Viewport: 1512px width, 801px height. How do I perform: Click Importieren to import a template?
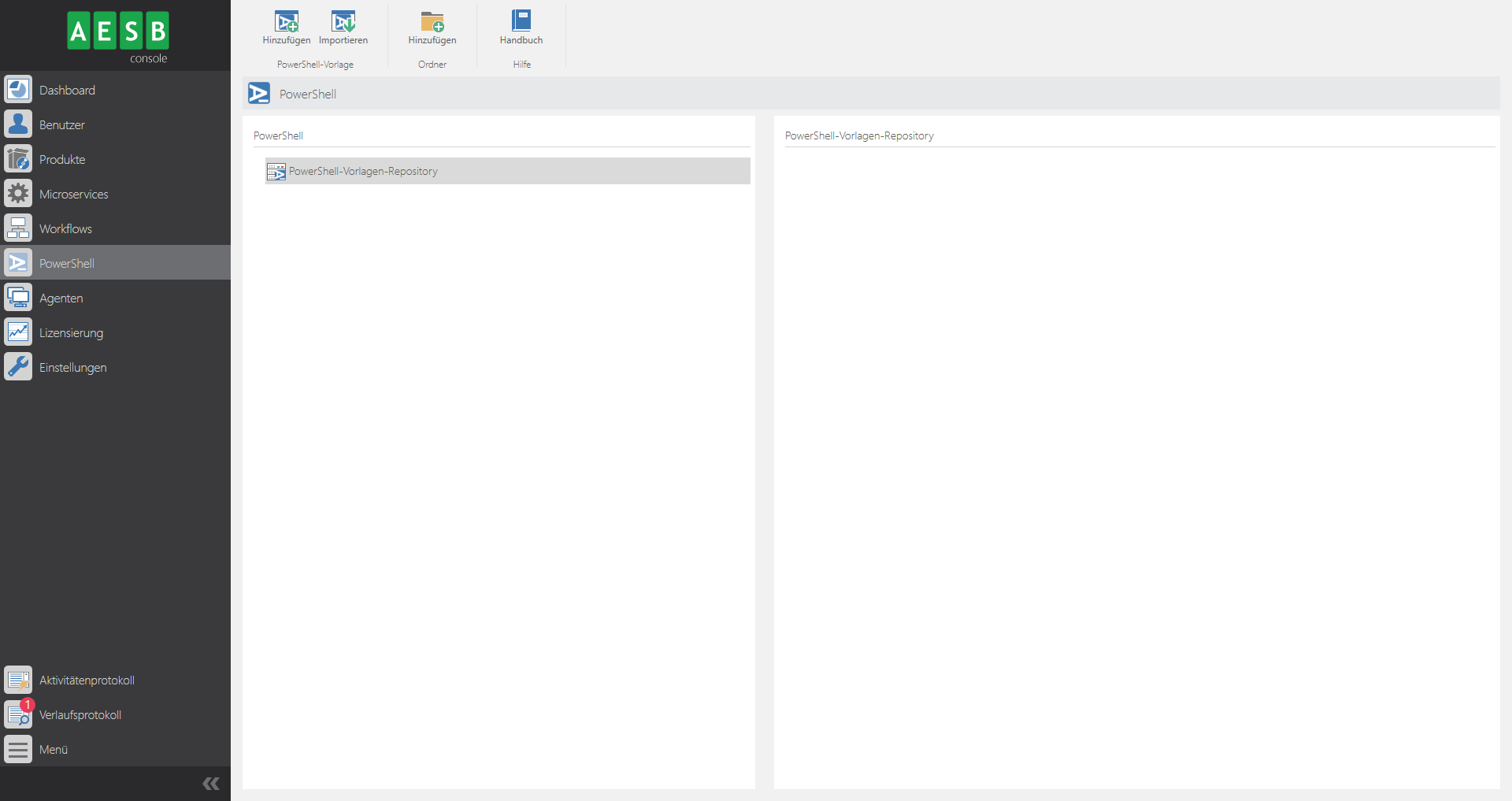pos(343,26)
